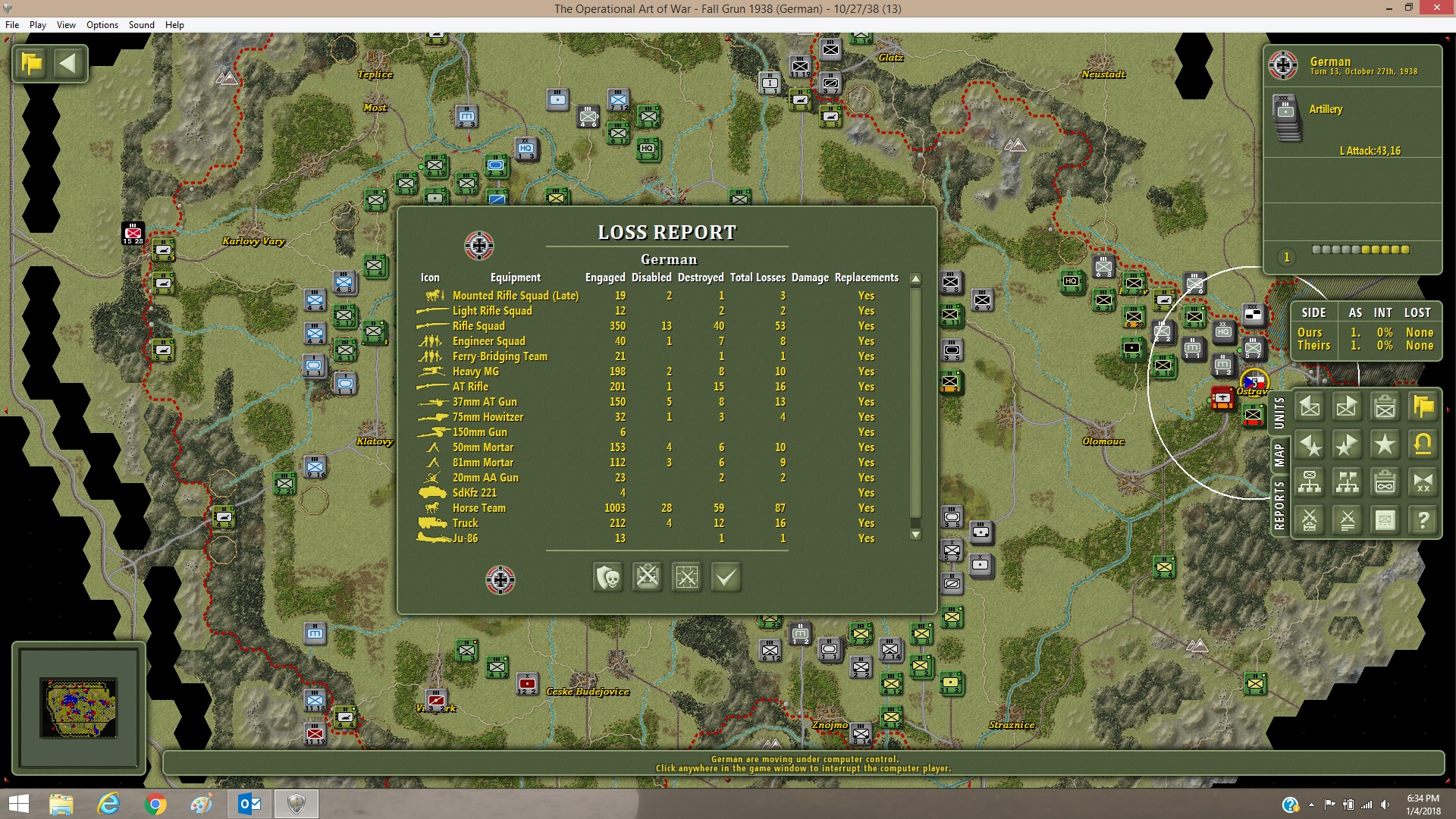
Task: Open the unit report clipboard icon
Action: tap(1385, 407)
